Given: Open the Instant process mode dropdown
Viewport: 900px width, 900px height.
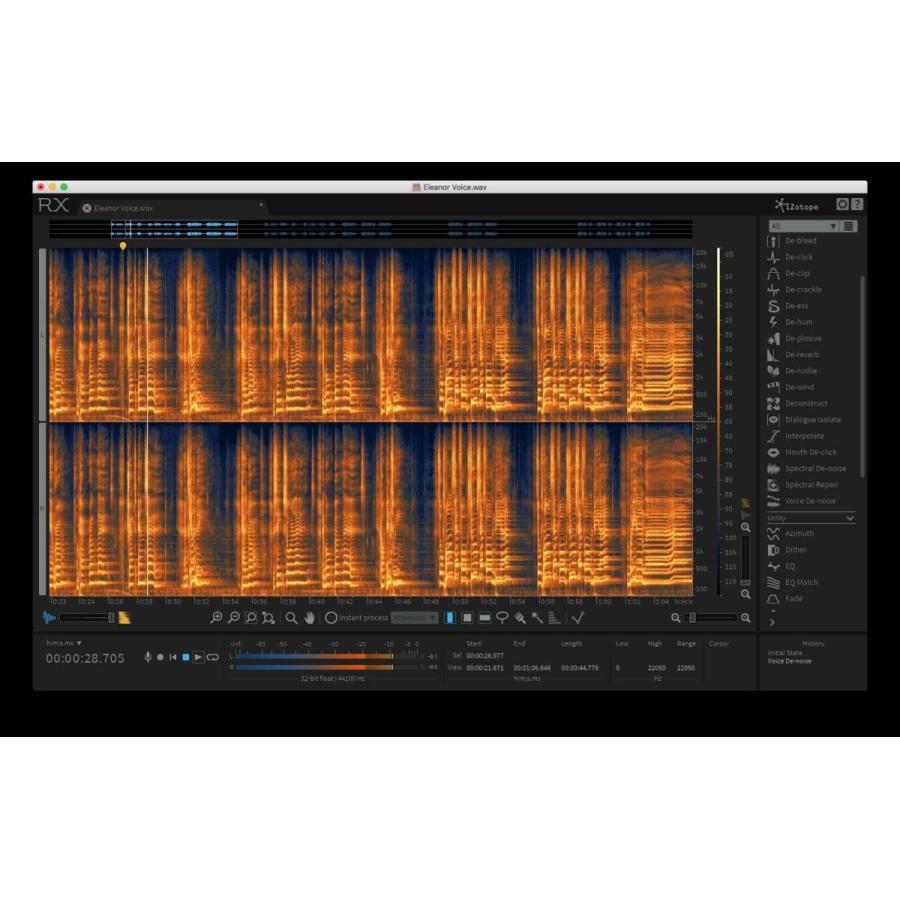Looking at the screenshot, I should 414,618.
